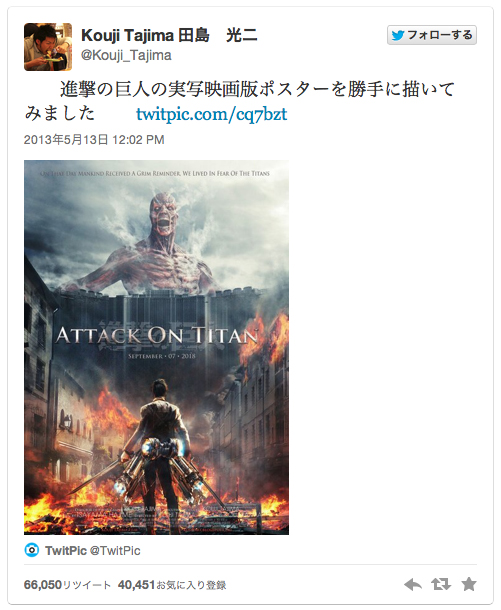
Task: Open the Attack on Titan poster image
Action: (x=156, y=347)
